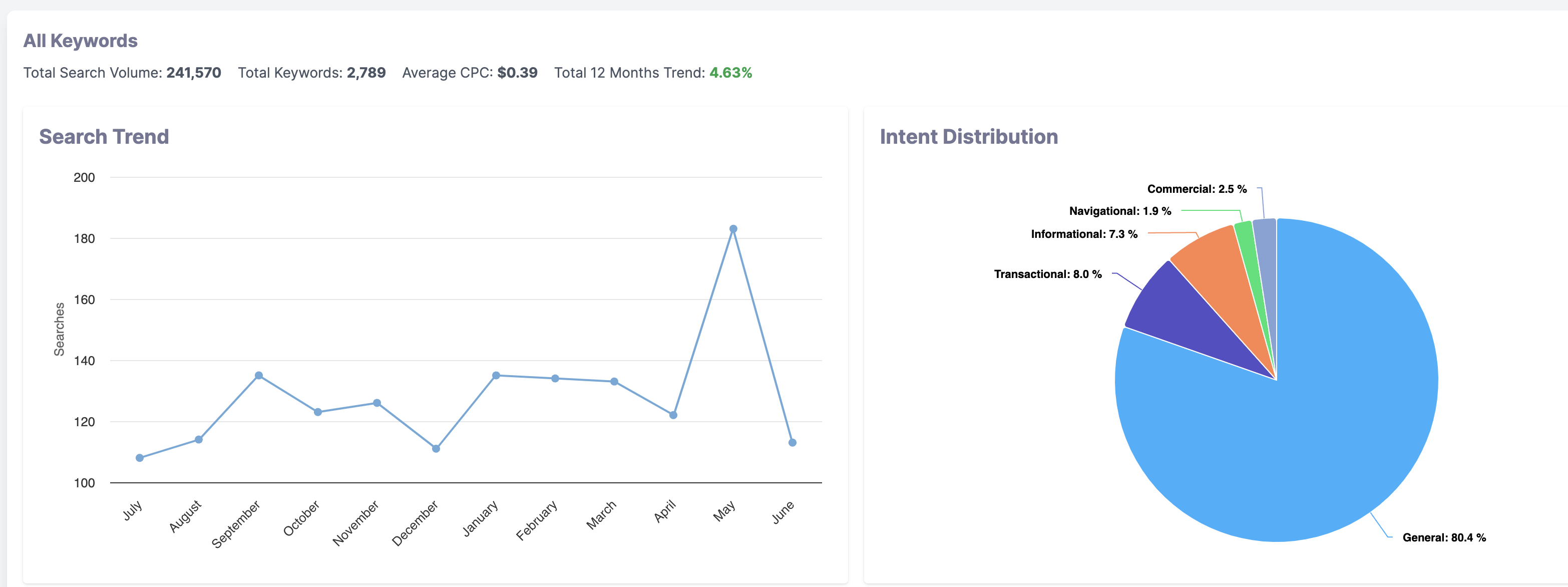1568x587 pixels.
Task: Click the All Keywords heading
Action: [x=80, y=41]
